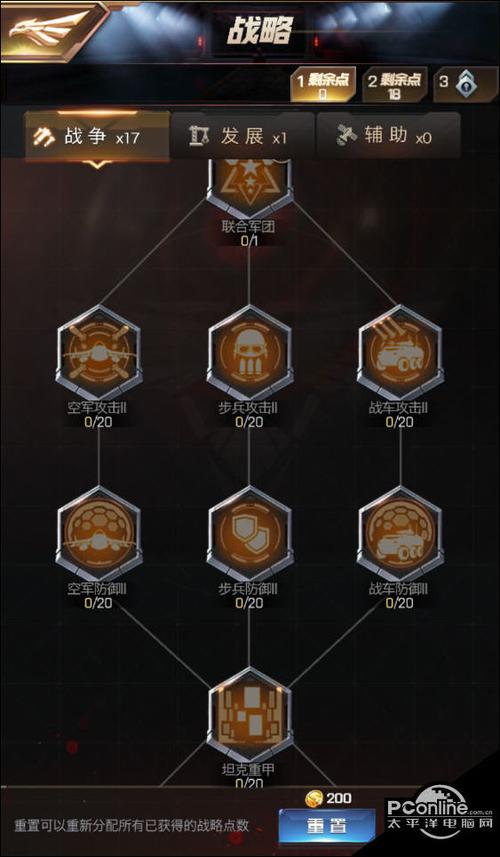The image size is (500, 857).
Task: Select the 战车攻击II missile vehicle icon
Action: 400,353
